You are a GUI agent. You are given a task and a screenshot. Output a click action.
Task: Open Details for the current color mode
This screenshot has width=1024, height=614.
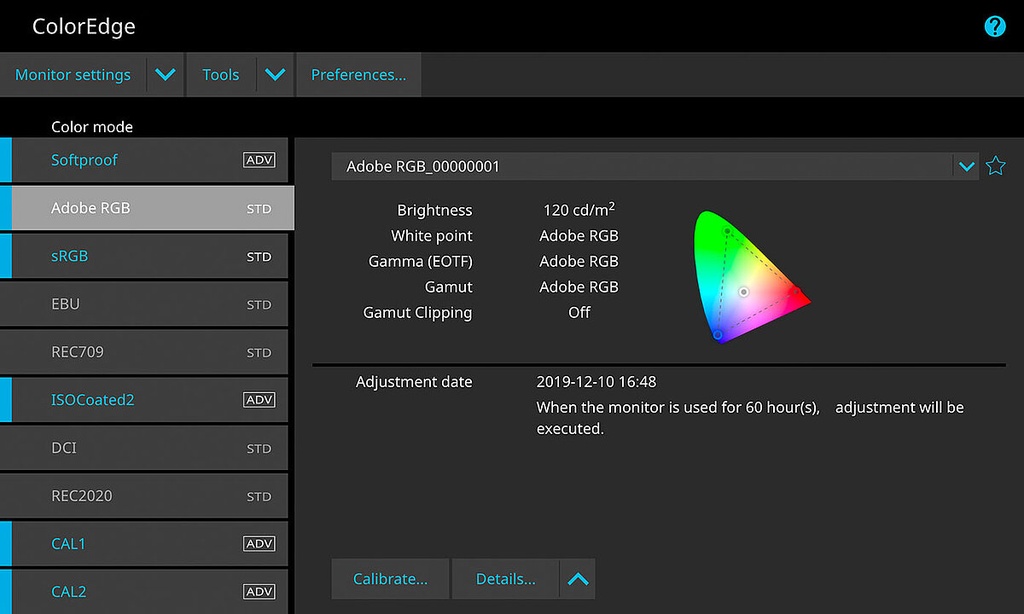(x=505, y=578)
